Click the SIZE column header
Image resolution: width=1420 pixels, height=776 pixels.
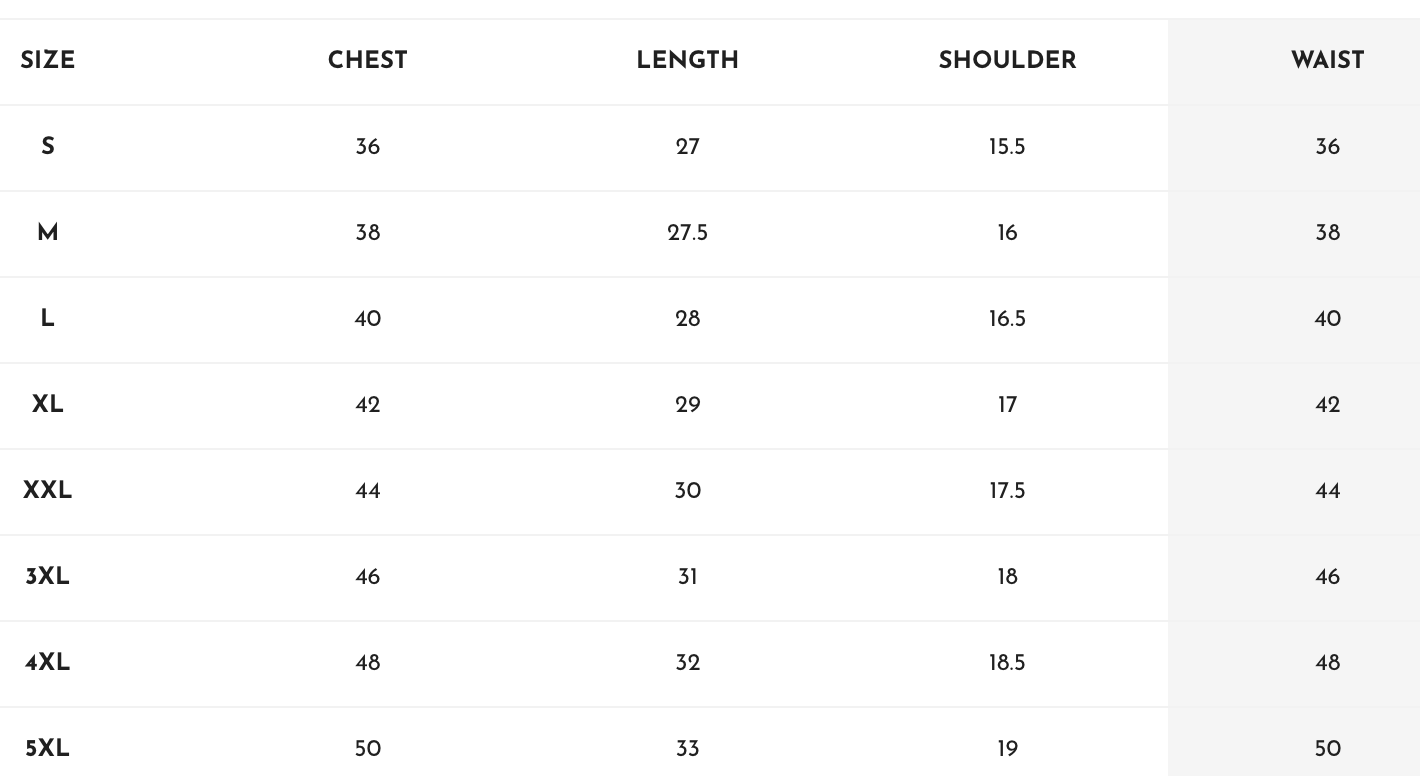point(47,60)
